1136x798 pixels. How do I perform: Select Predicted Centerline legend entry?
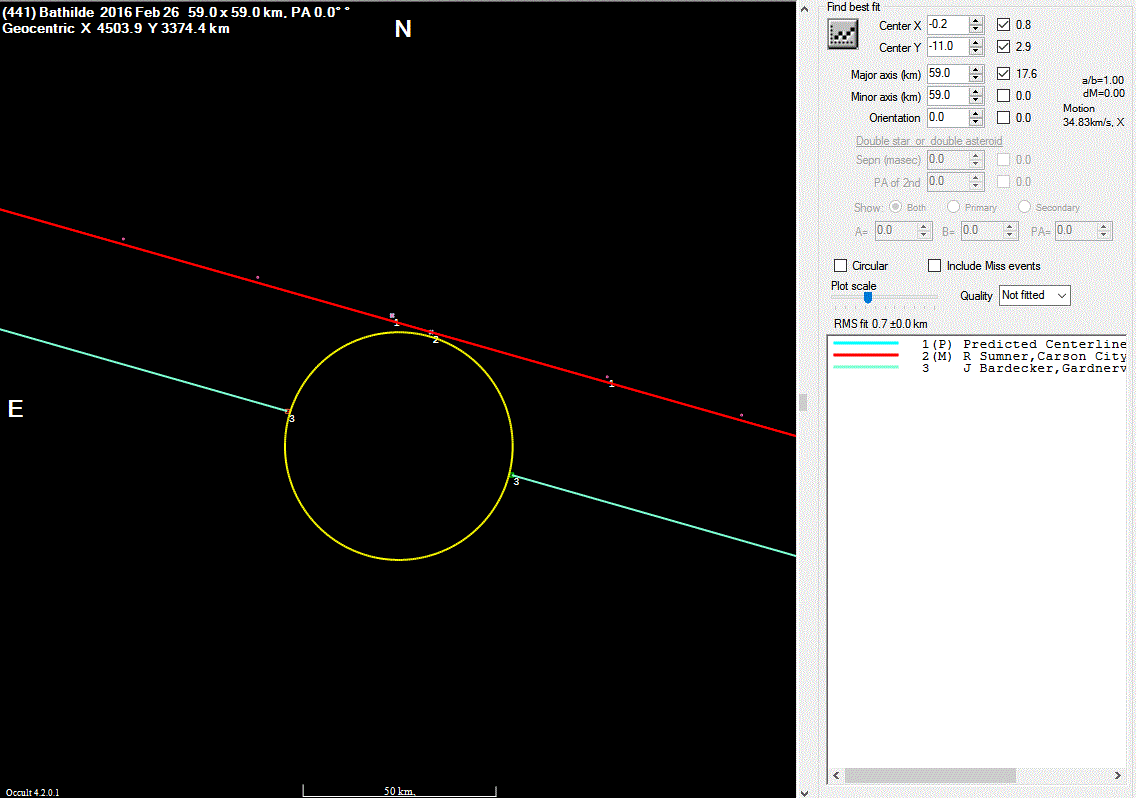coord(980,344)
